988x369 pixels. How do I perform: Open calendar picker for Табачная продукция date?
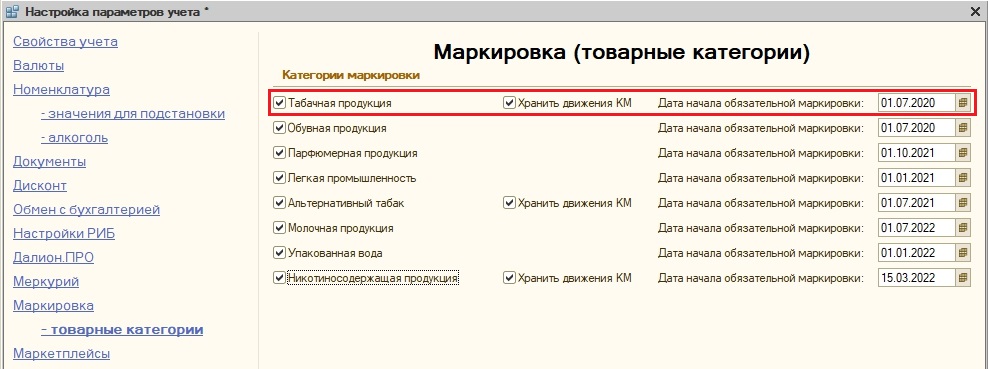click(963, 103)
